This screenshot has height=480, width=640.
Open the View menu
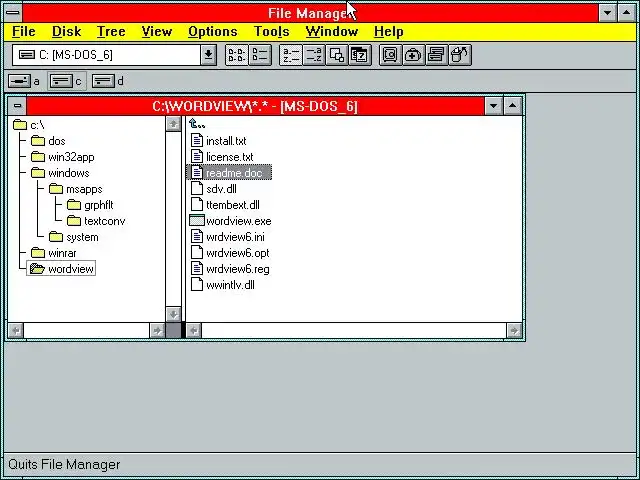[157, 31]
